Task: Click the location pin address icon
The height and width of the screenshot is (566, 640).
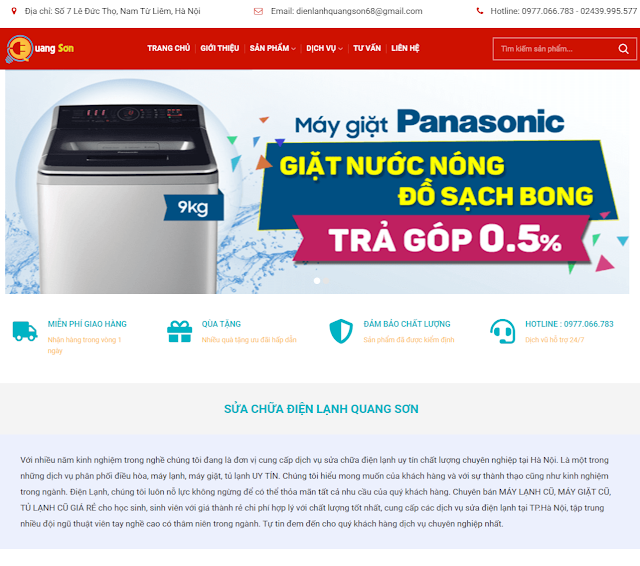Action: click(x=14, y=11)
